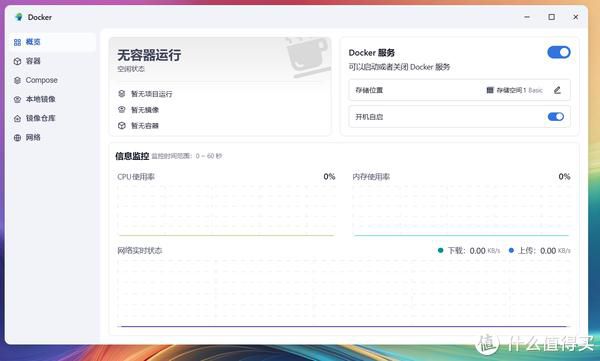This screenshot has height=361, width=600.
Task: Click the 无容器运行 heading
Action: 149,55
